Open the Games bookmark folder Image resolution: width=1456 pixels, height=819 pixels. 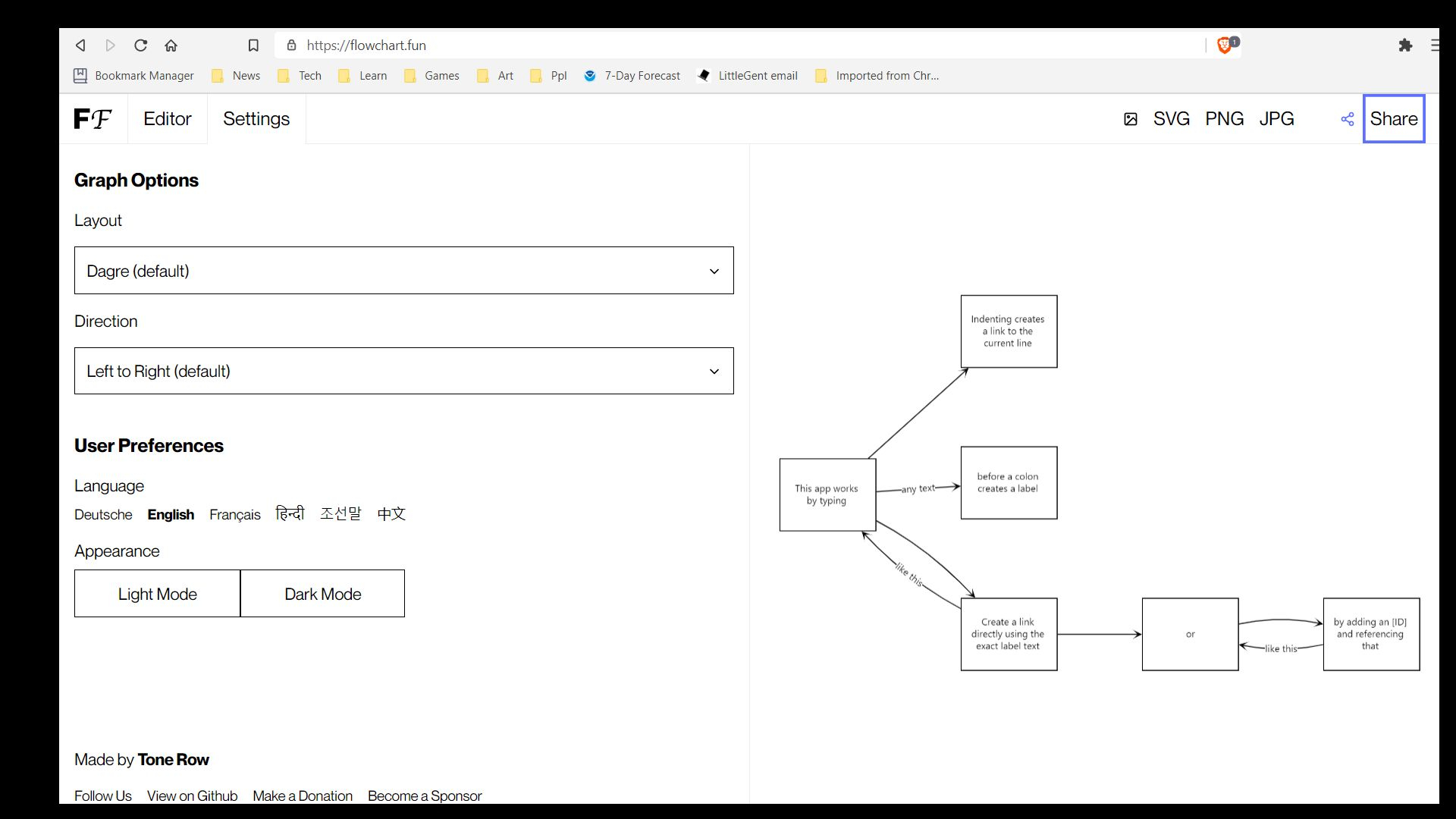[x=431, y=76]
